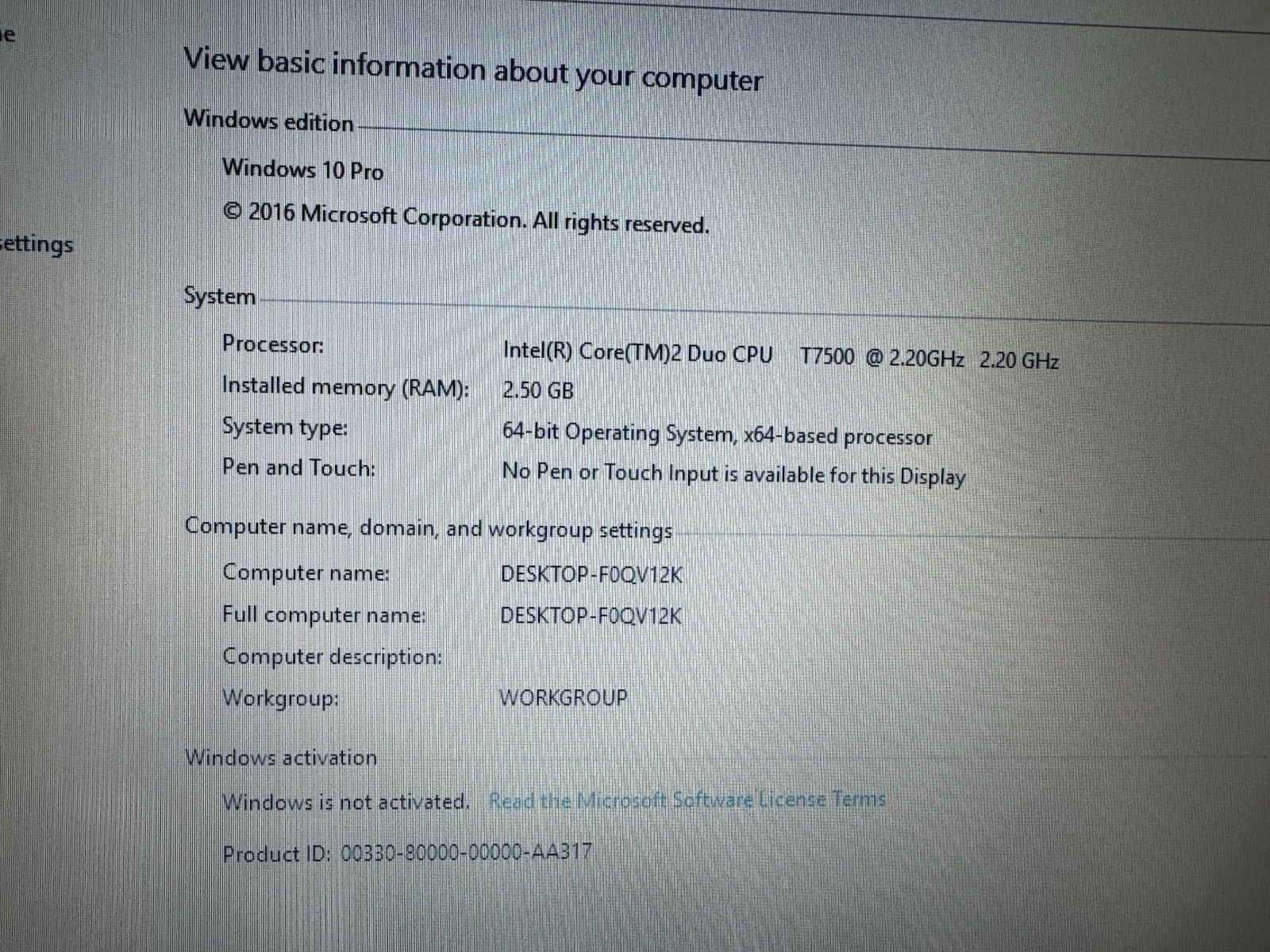Image resolution: width=1270 pixels, height=952 pixels.
Task: Select the Computer name value DESKTOP-F0QV12K
Action: [x=591, y=574]
